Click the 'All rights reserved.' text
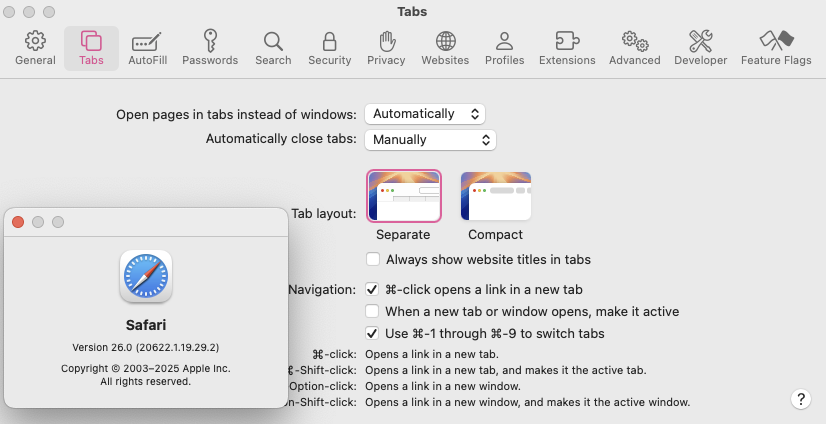826x424 pixels. coord(146,381)
